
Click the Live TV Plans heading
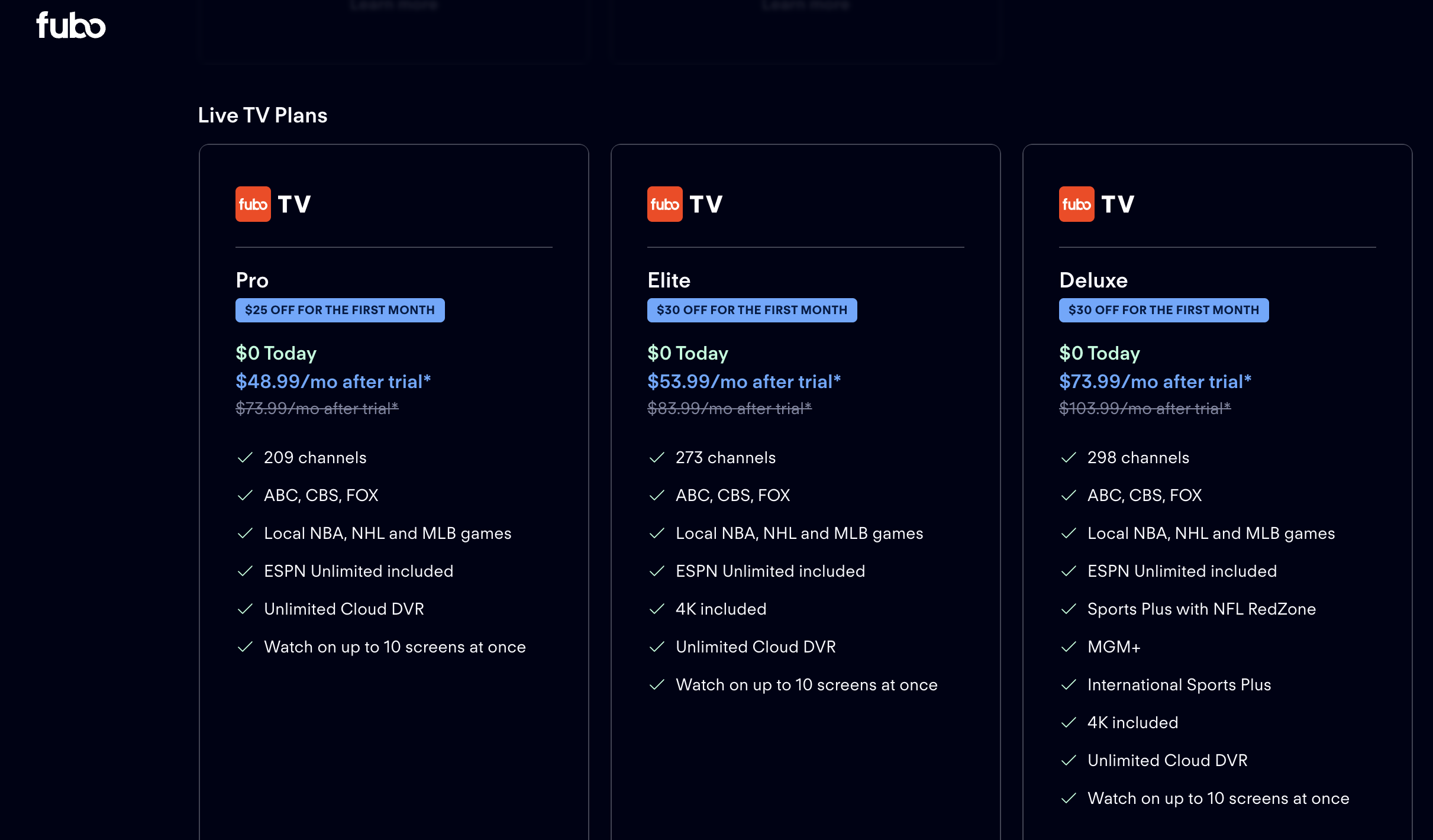(263, 115)
